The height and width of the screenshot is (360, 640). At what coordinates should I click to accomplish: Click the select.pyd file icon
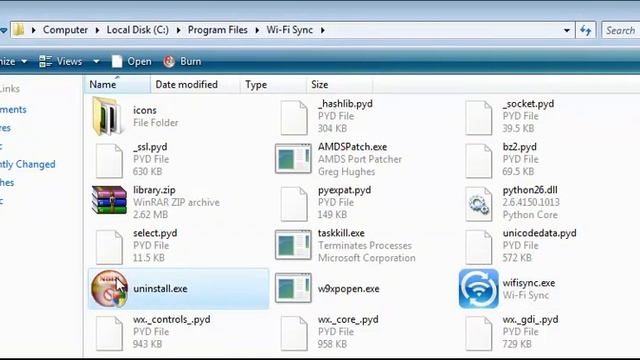[x=109, y=247]
